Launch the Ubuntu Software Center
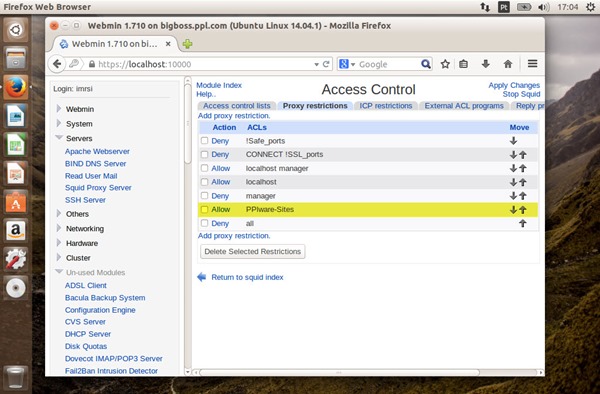 15,202
